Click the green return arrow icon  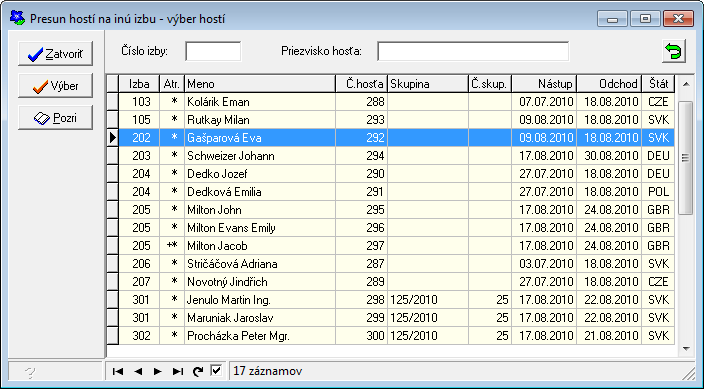tap(673, 51)
